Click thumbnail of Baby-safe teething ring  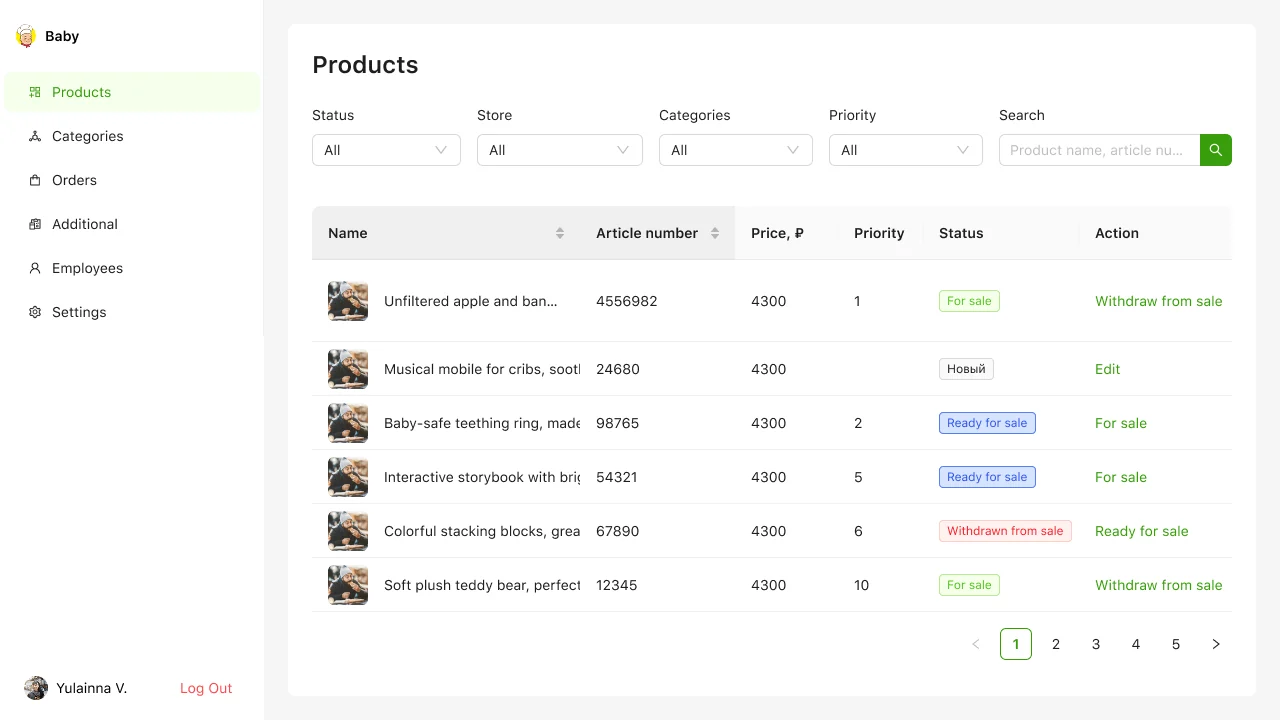tap(348, 423)
